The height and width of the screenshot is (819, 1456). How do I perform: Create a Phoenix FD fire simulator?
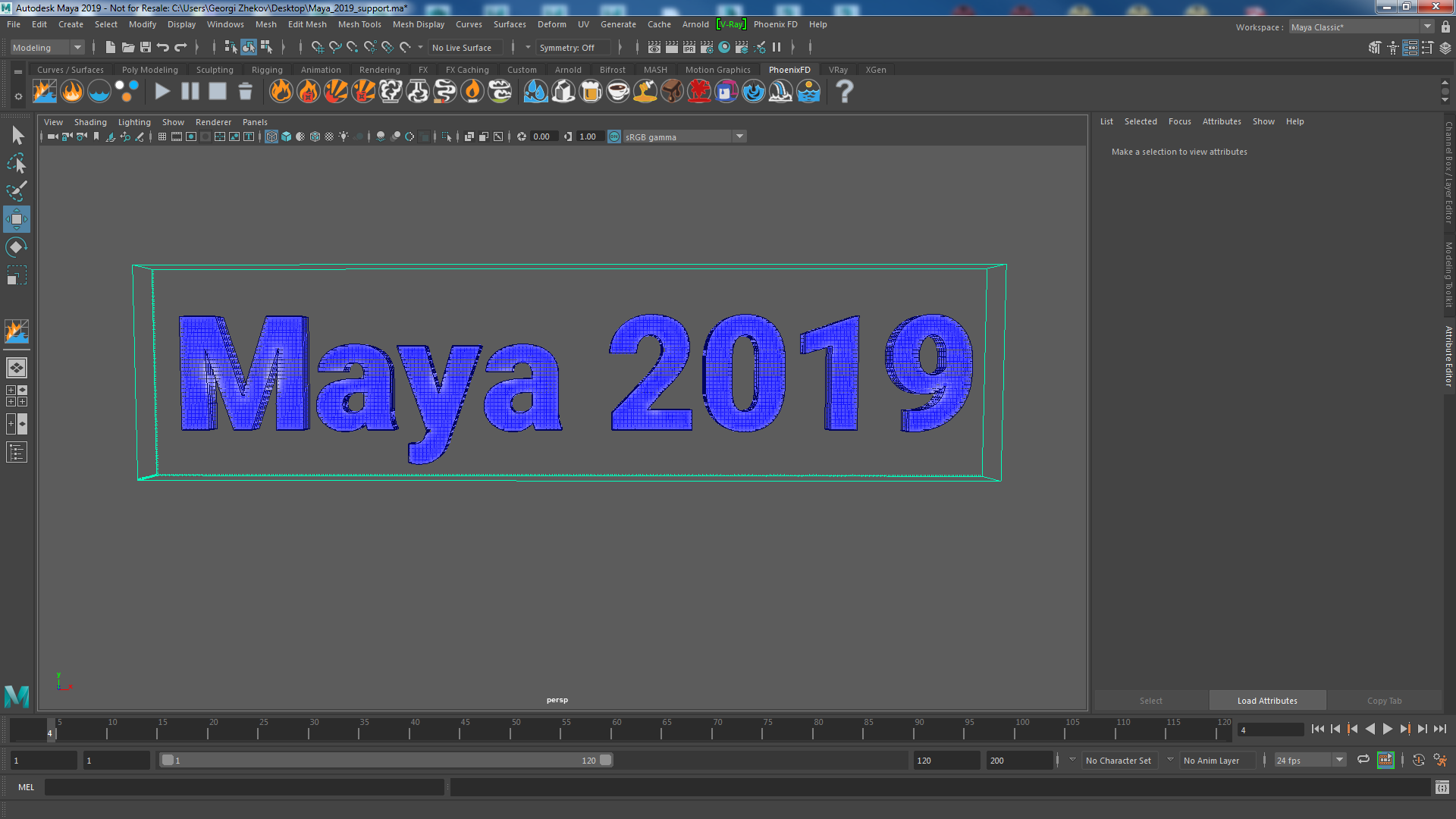pyautogui.click(x=72, y=92)
